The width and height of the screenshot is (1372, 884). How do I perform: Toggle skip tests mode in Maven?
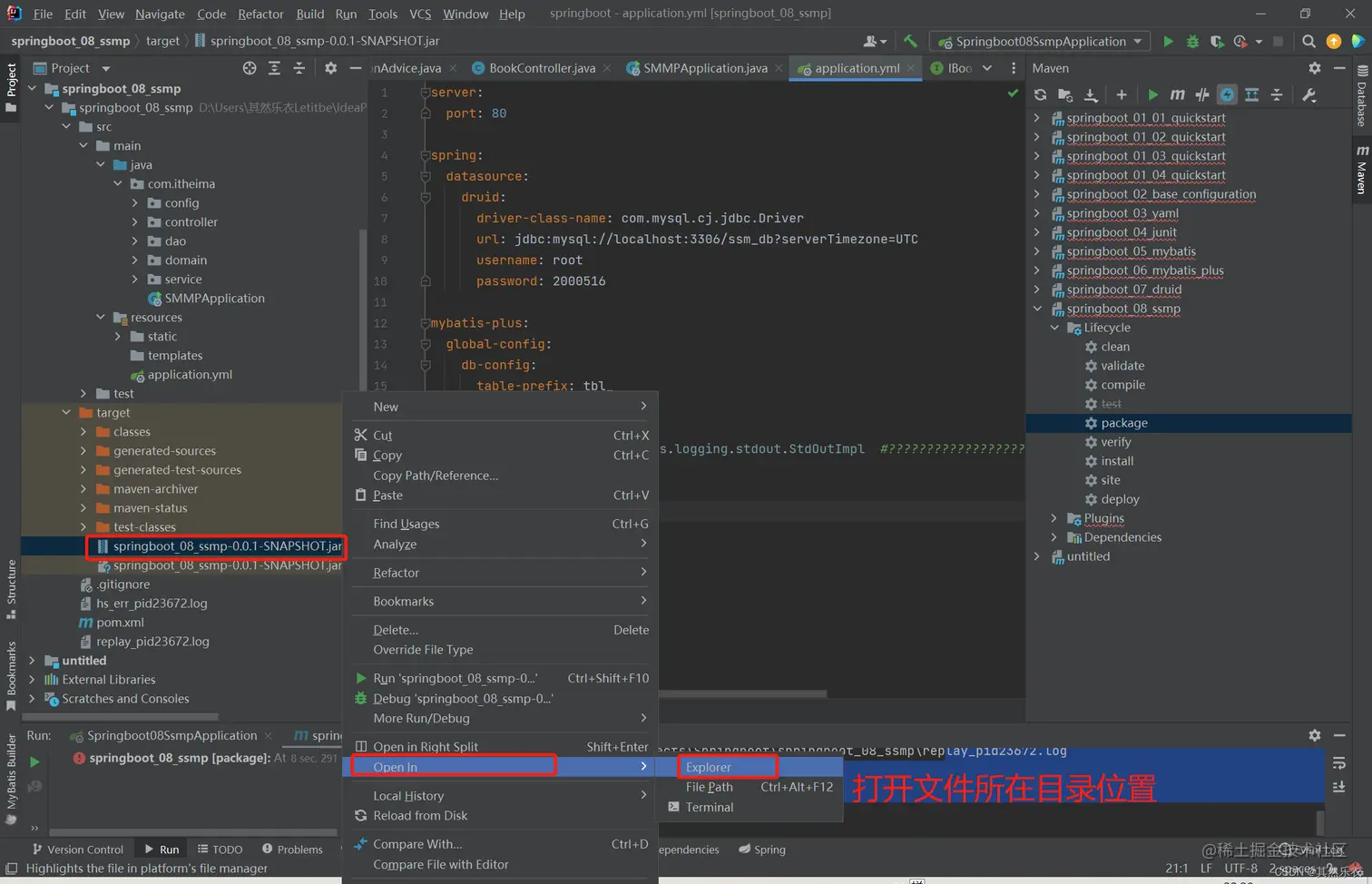coord(1227,95)
